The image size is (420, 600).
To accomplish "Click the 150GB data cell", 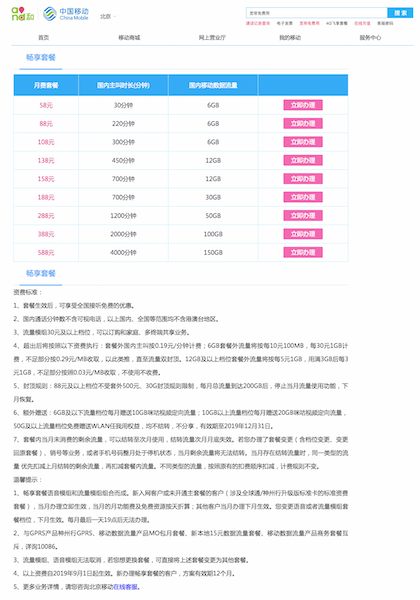I will click(213, 252).
